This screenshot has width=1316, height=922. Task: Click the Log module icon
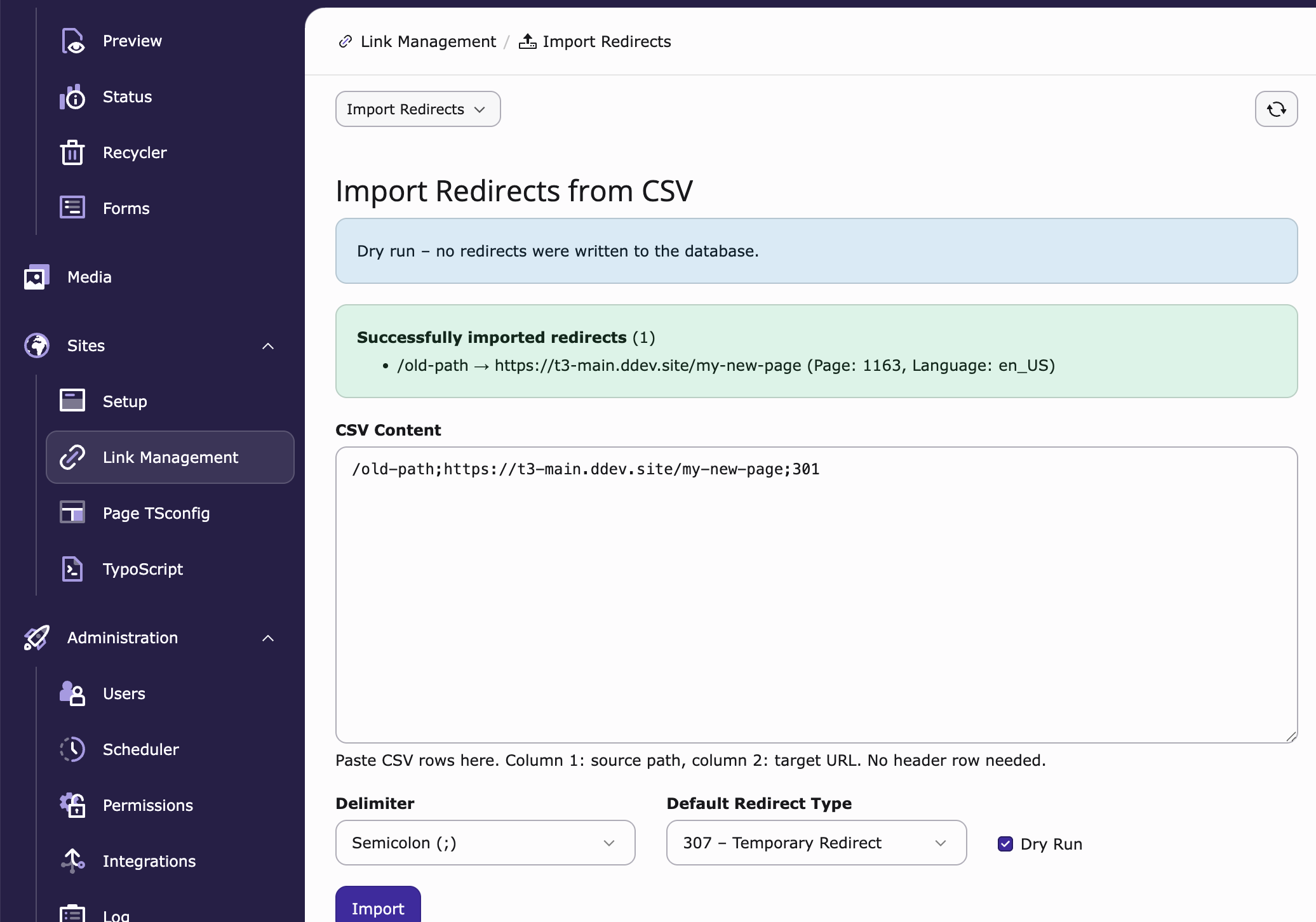[x=72, y=913]
